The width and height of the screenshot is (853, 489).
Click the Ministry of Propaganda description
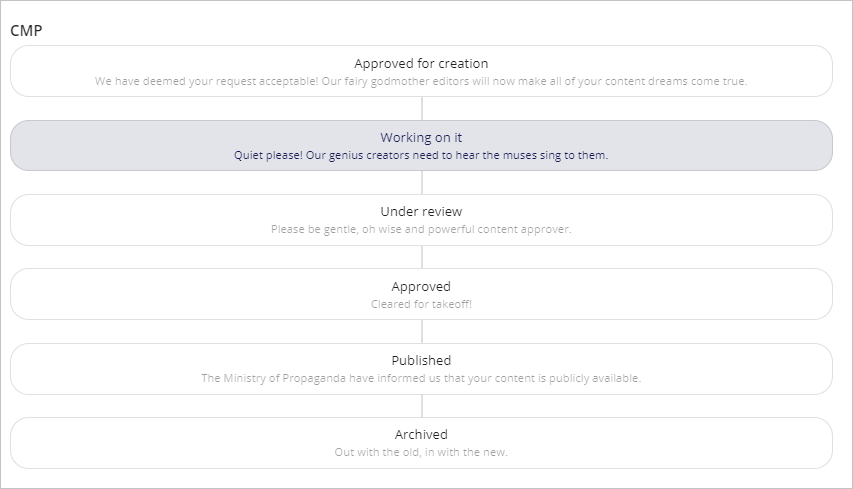421,378
